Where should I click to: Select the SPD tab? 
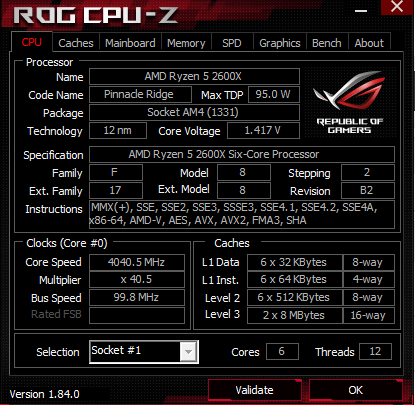(x=232, y=43)
